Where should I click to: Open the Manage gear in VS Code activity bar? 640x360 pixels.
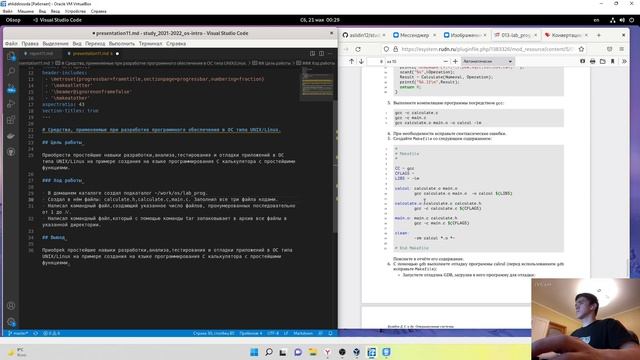(11, 322)
